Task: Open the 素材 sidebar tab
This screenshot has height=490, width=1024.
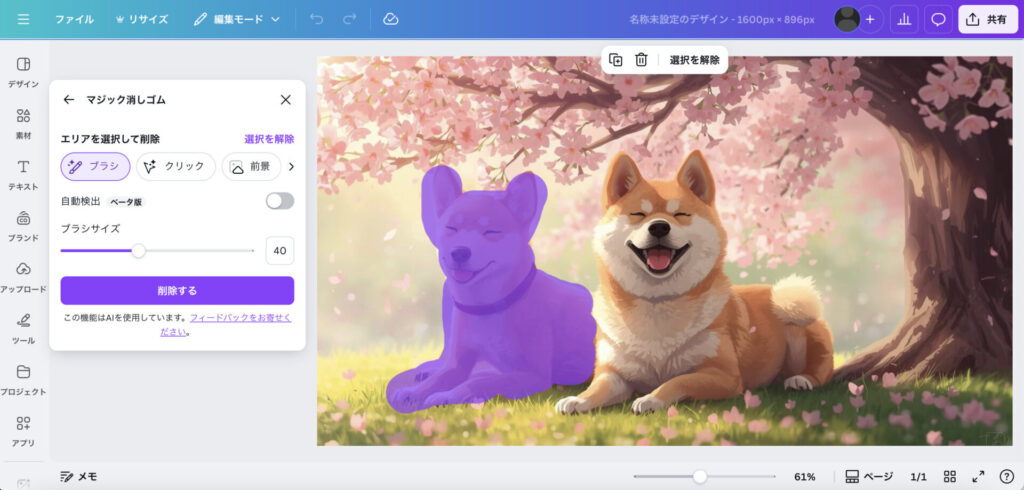Action: point(24,123)
